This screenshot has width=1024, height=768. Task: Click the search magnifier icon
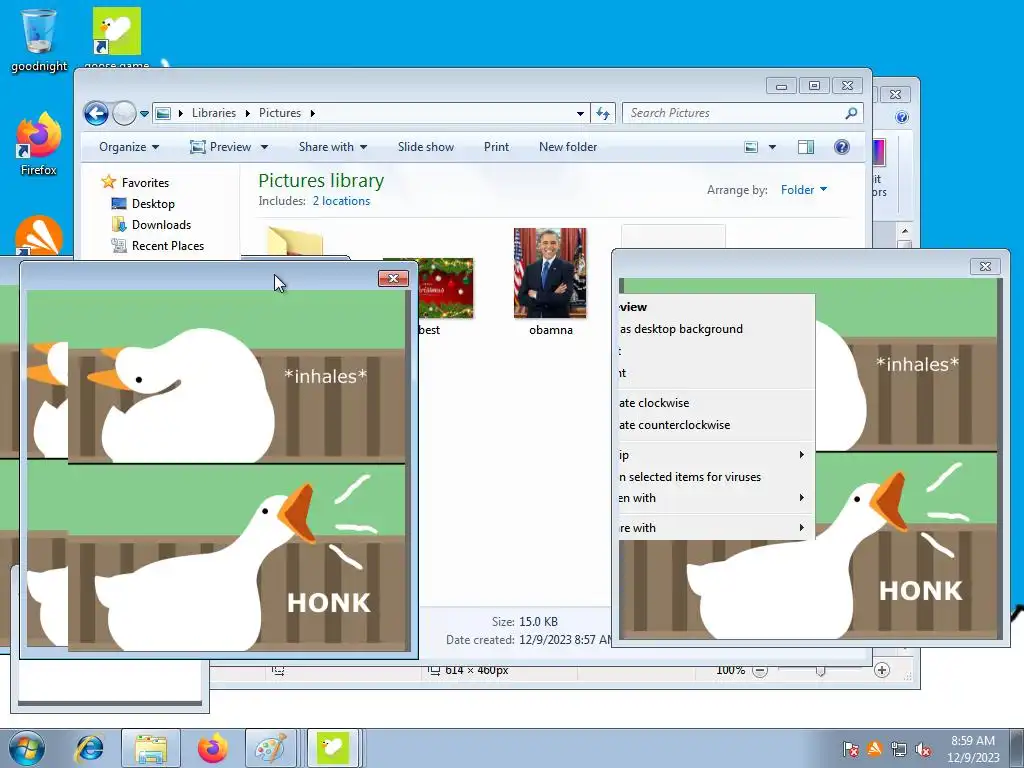[x=851, y=113]
